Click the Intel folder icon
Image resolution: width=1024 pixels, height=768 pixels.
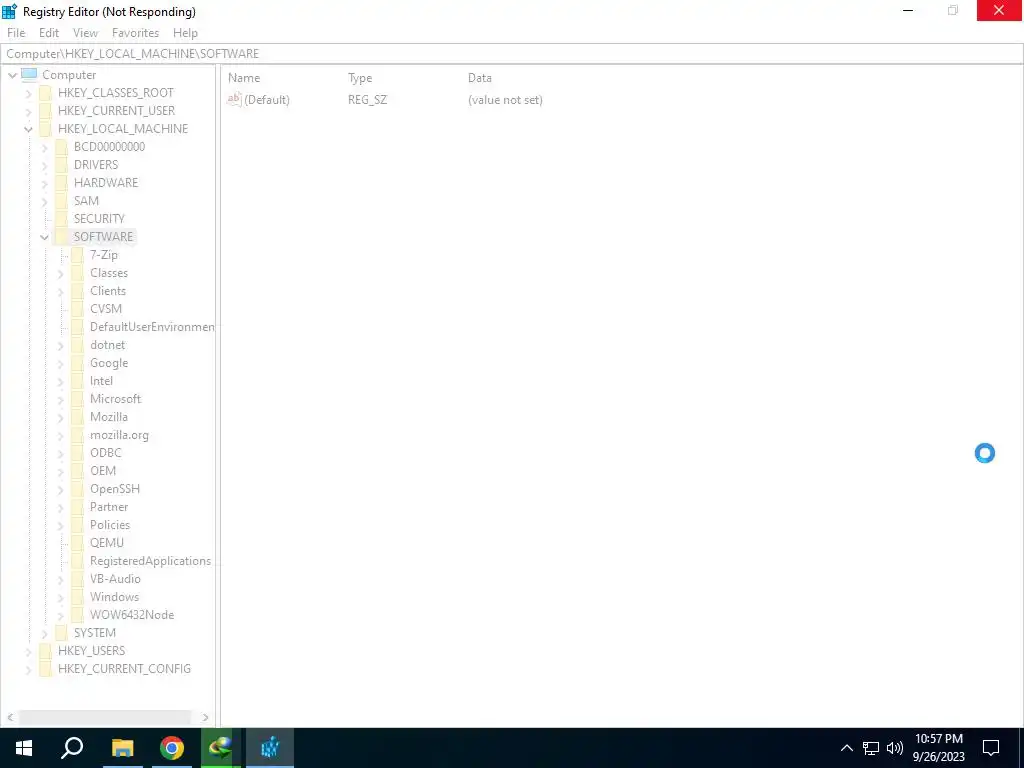[x=78, y=381]
